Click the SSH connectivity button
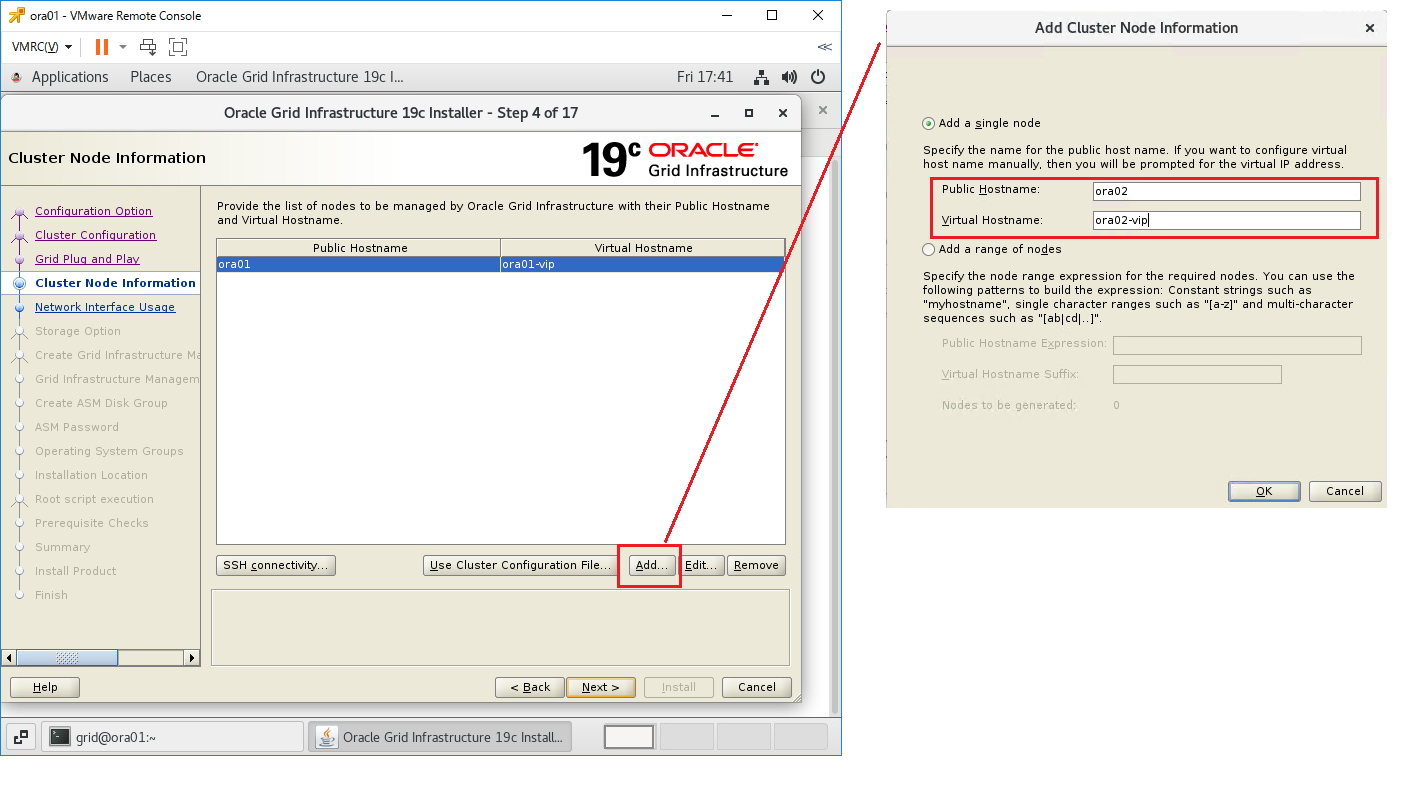This screenshot has height=807, width=1421. click(276, 565)
